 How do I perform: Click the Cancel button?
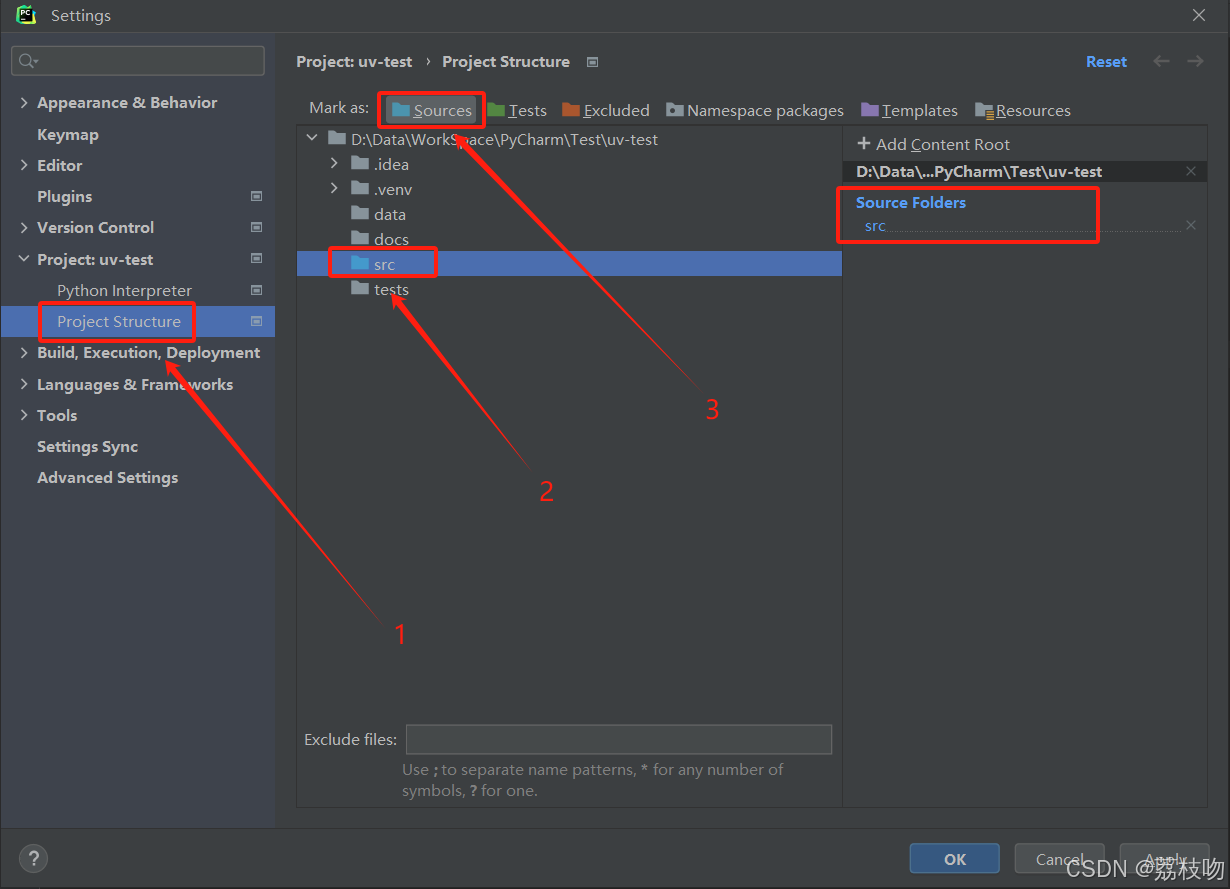click(1060, 858)
